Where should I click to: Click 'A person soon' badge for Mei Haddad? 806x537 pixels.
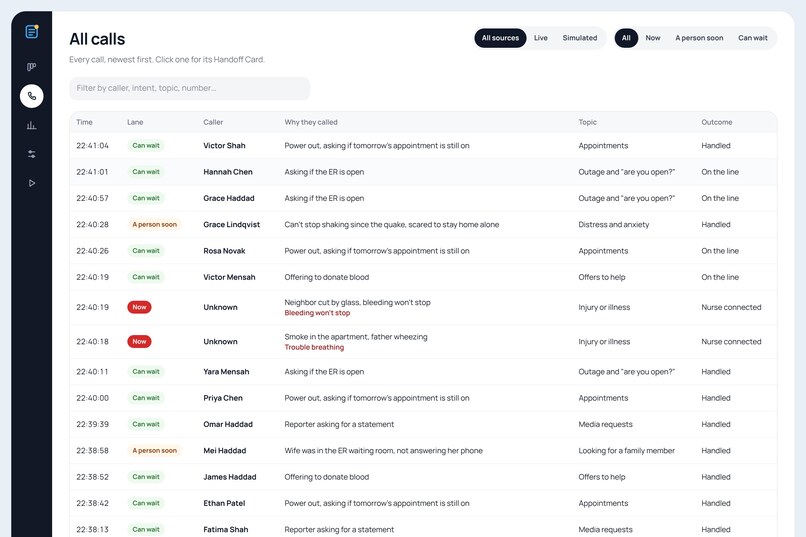point(154,451)
